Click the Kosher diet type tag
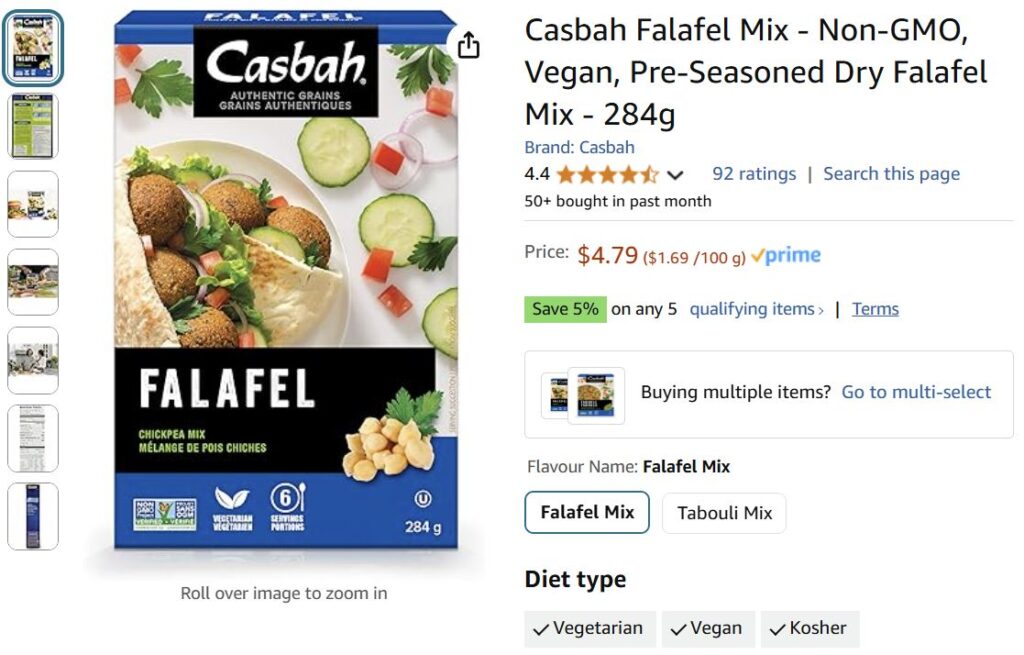Screen dimensions: 1024x655 [809, 629]
